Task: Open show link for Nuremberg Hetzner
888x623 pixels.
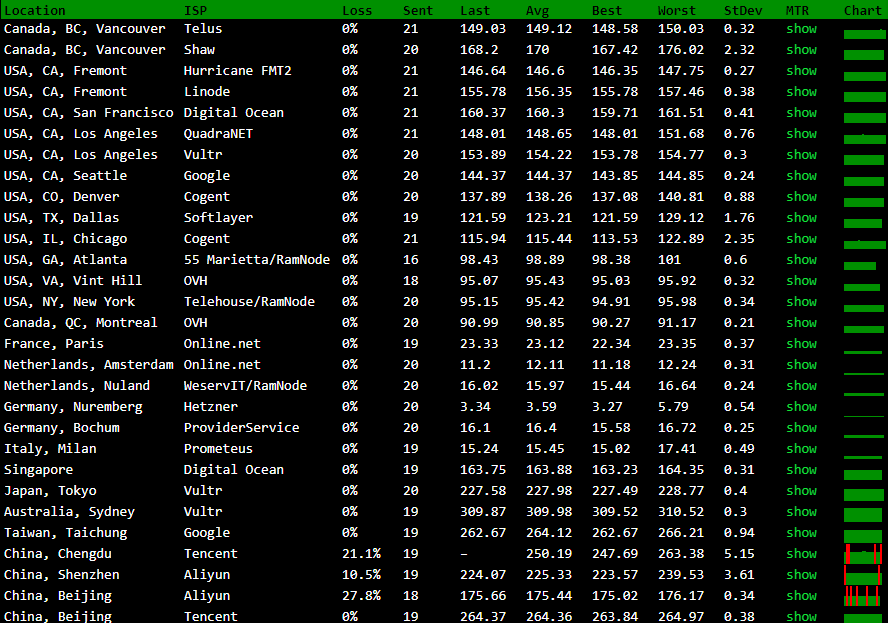Action: point(801,406)
